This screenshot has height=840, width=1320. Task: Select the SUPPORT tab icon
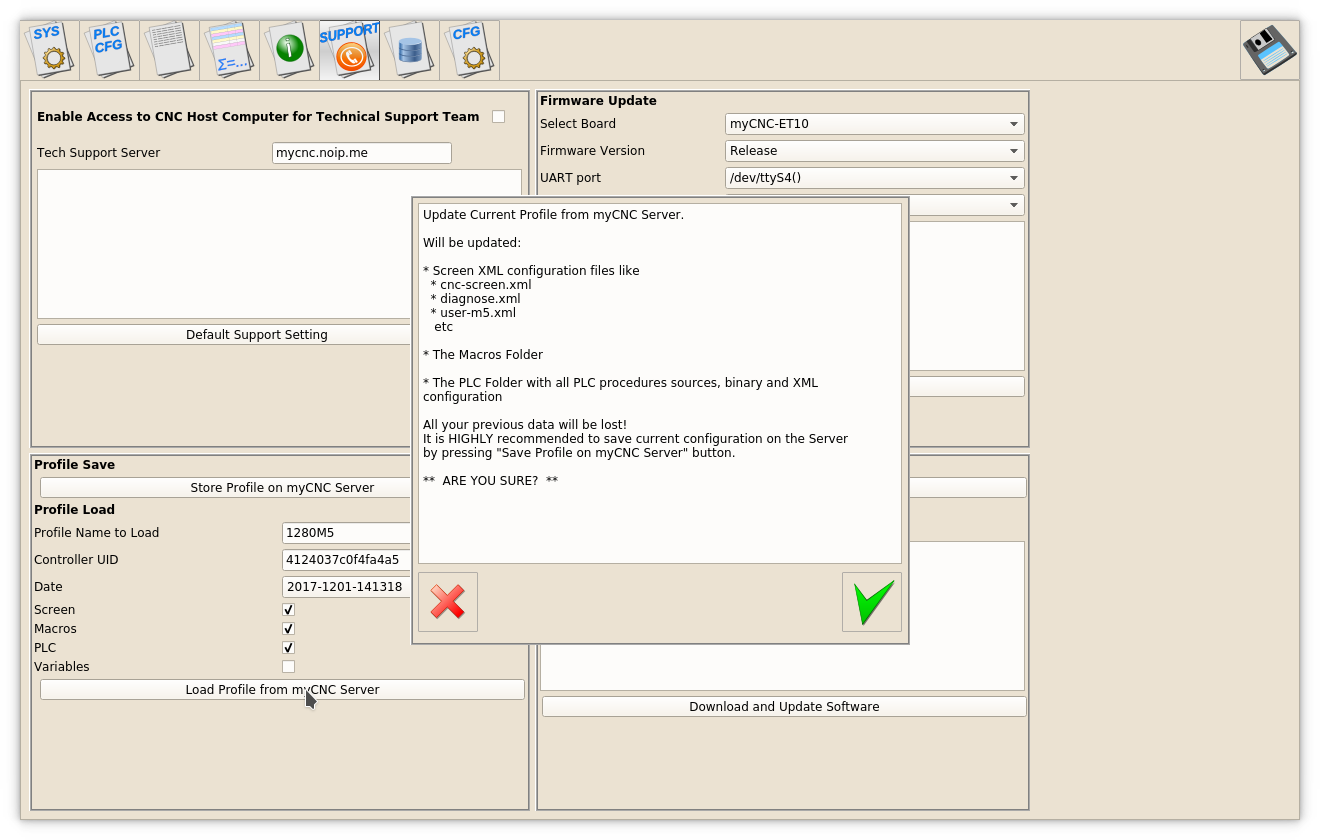pyautogui.click(x=350, y=50)
